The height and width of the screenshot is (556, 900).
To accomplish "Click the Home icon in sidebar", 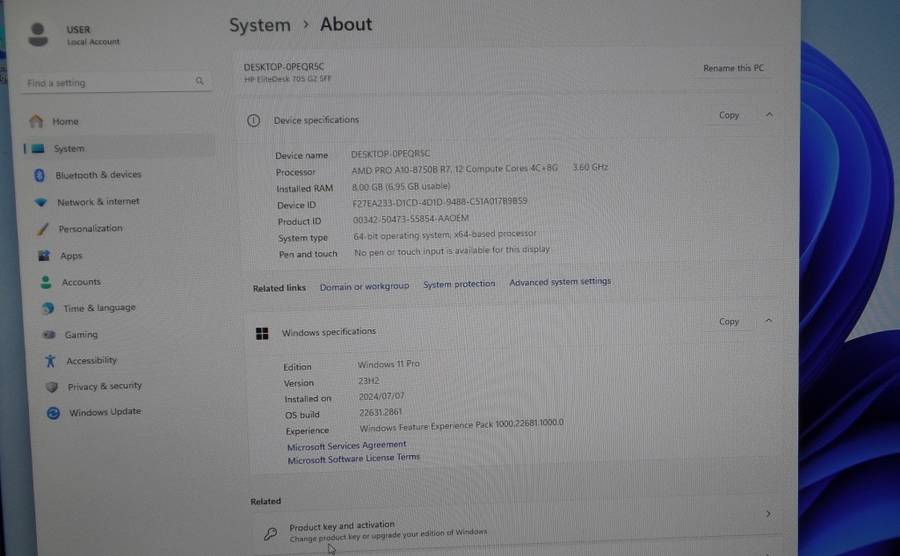I will coord(37,121).
